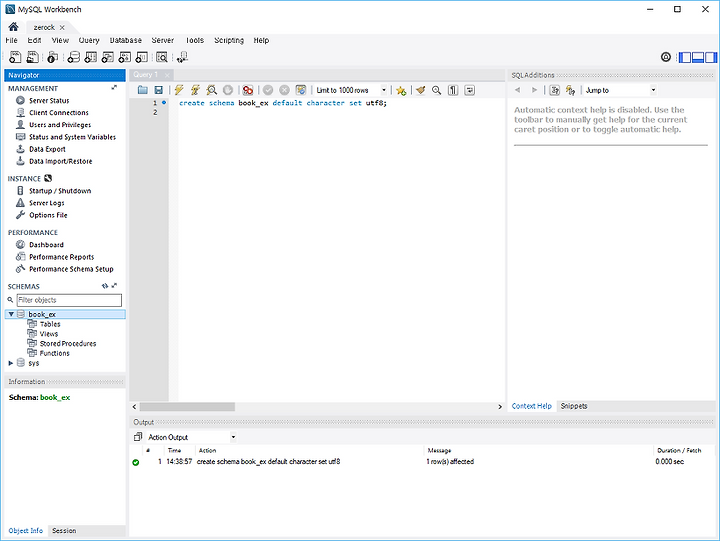This screenshot has width=720, height=541.
Task: Click the query editor horizontal scrollbar
Action: pyautogui.click(x=187, y=407)
